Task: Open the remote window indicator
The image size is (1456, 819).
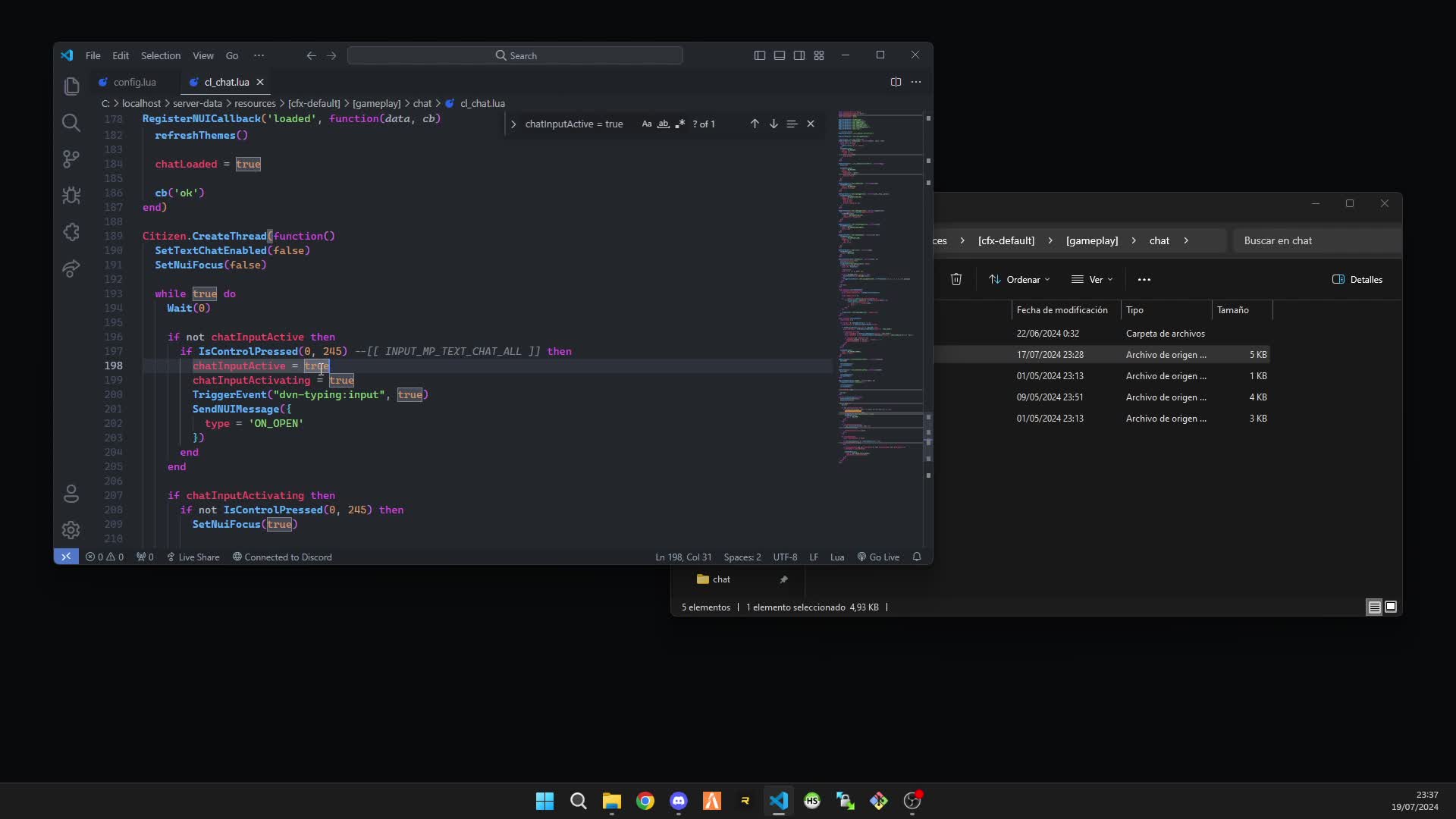Action: pos(66,557)
